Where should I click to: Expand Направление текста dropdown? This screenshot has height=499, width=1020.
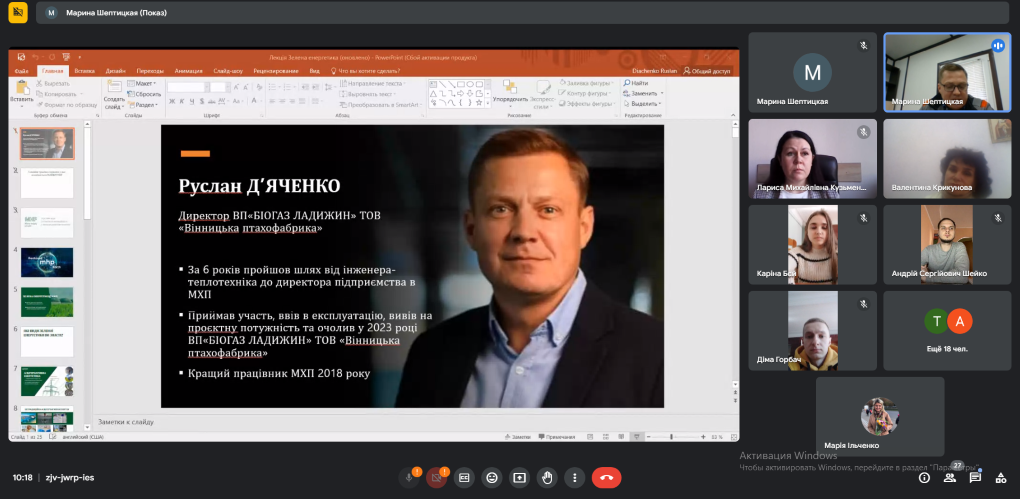(x=372, y=83)
